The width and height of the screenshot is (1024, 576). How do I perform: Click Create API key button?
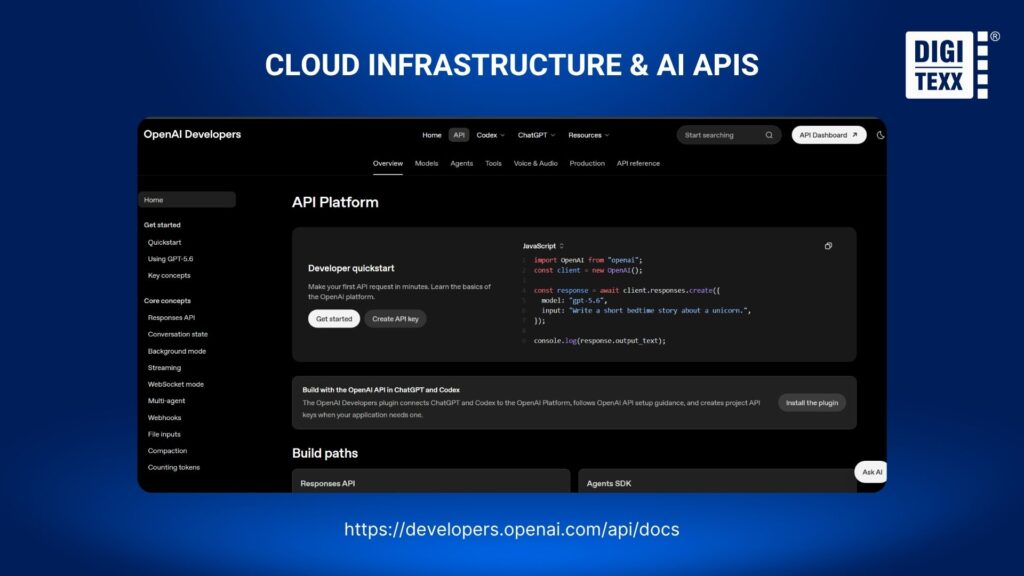coord(395,319)
